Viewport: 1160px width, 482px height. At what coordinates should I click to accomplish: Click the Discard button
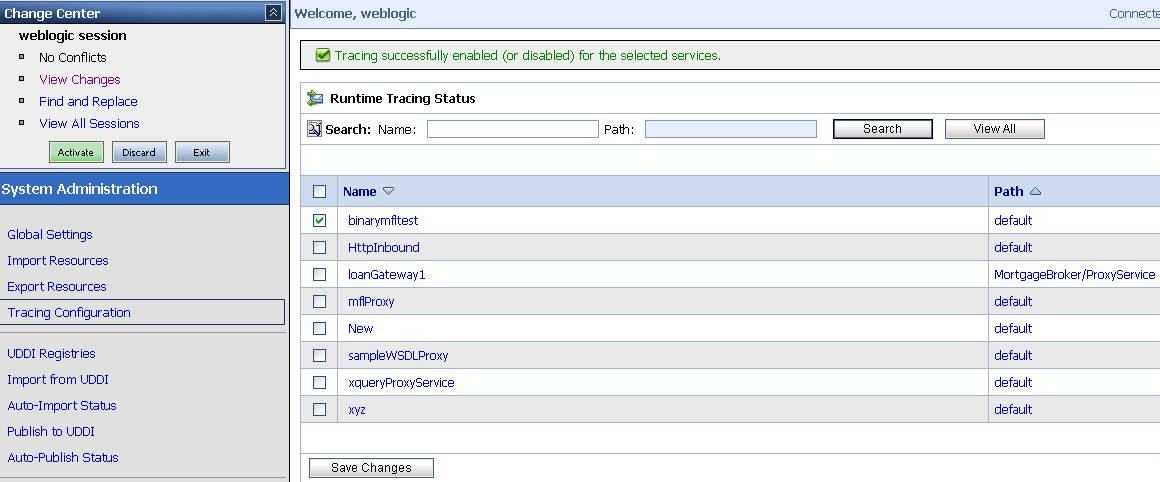pyautogui.click(x=139, y=152)
